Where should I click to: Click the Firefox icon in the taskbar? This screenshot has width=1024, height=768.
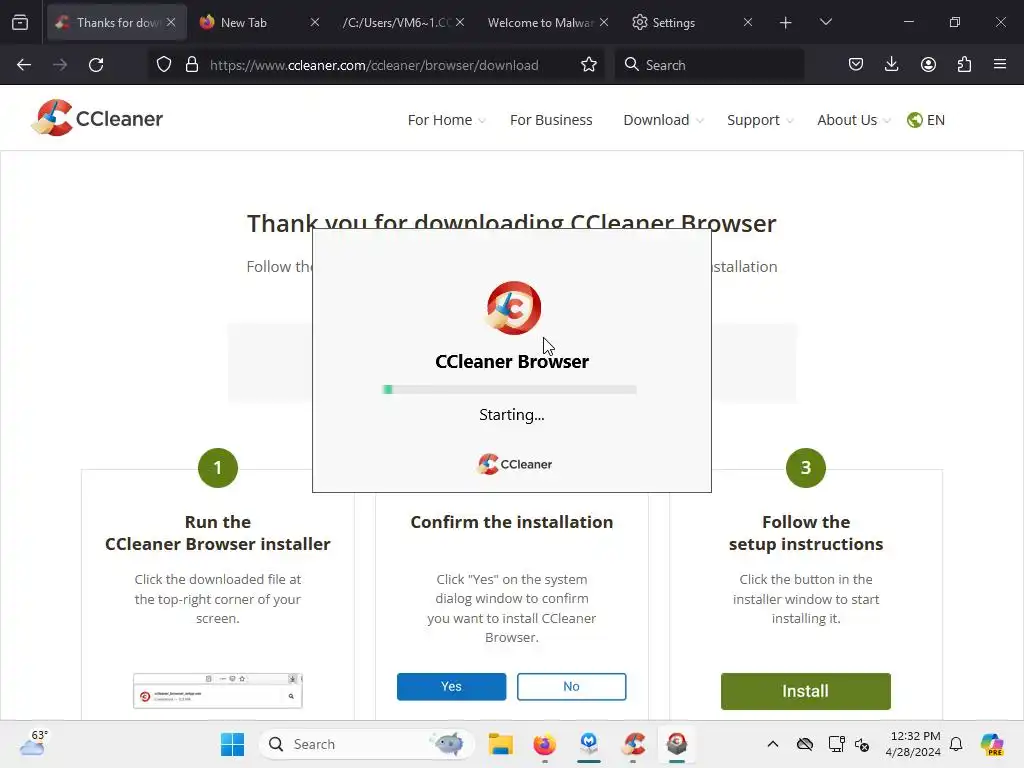(x=545, y=744)
